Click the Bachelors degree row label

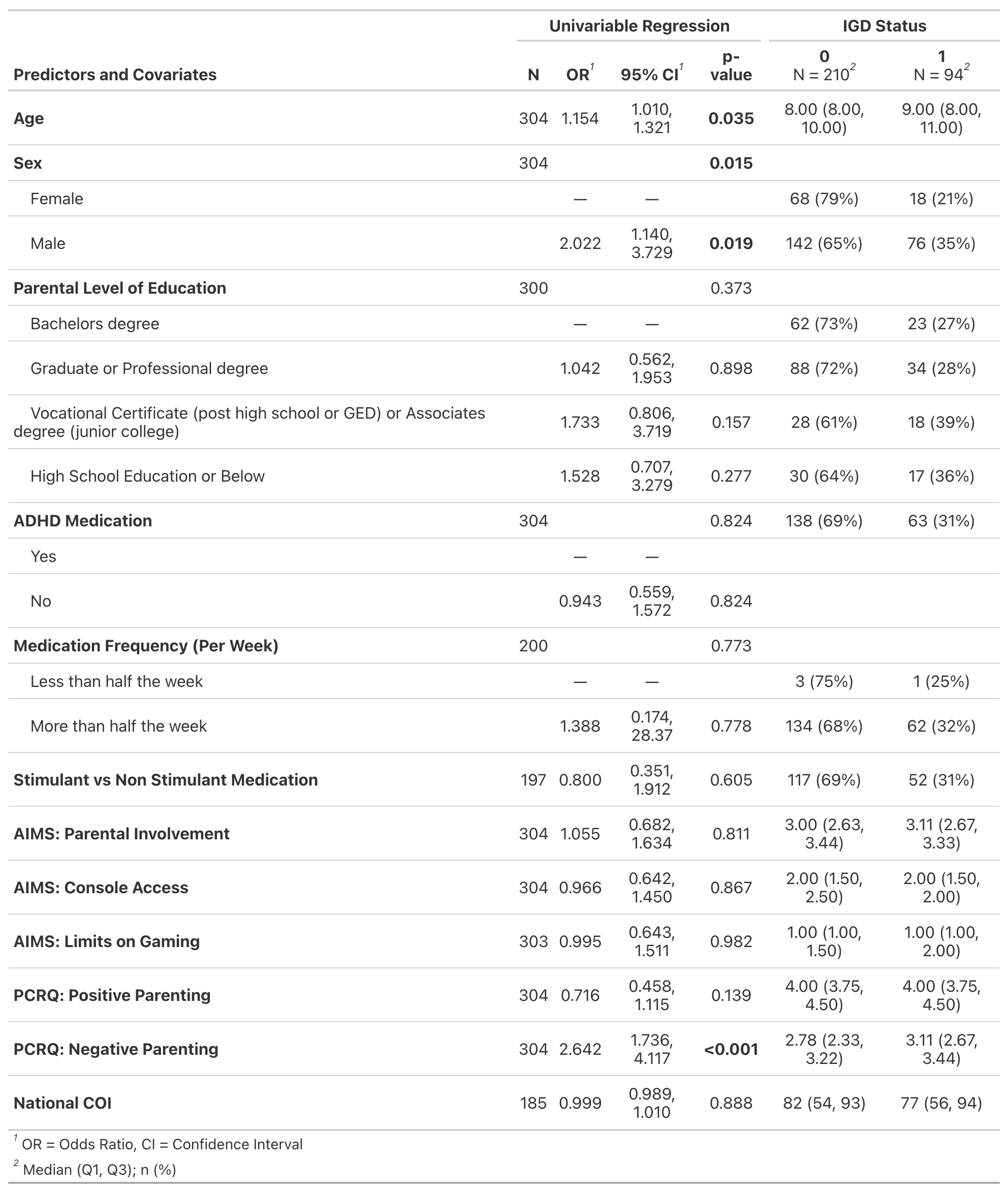(95, 324)
